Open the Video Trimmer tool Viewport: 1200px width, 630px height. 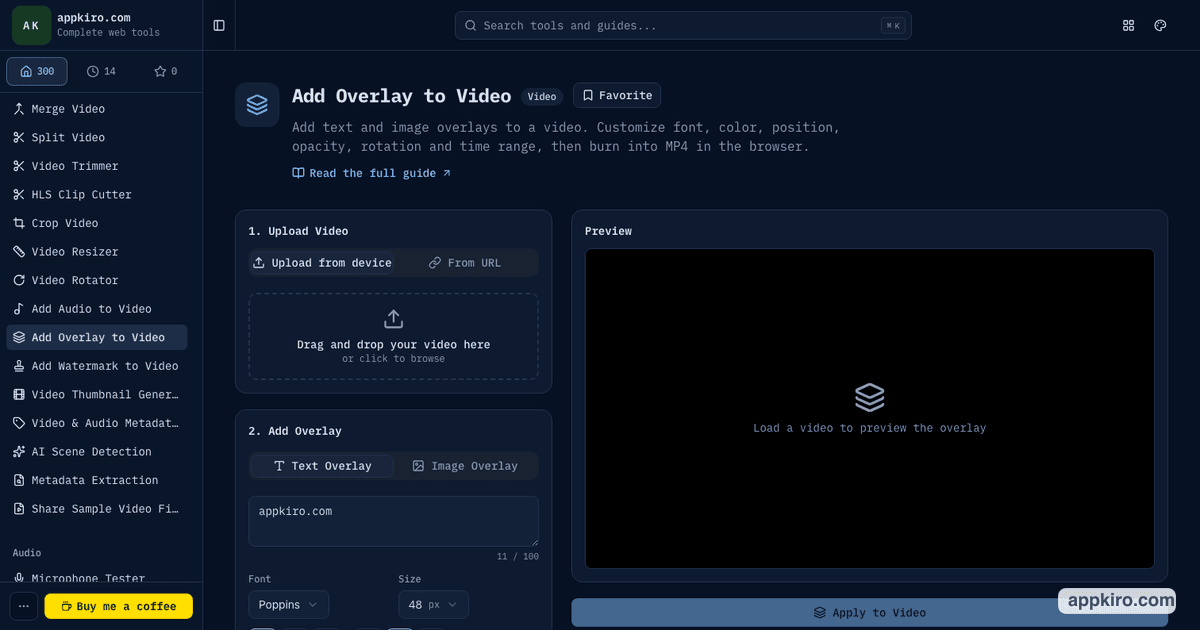[96, 166]
